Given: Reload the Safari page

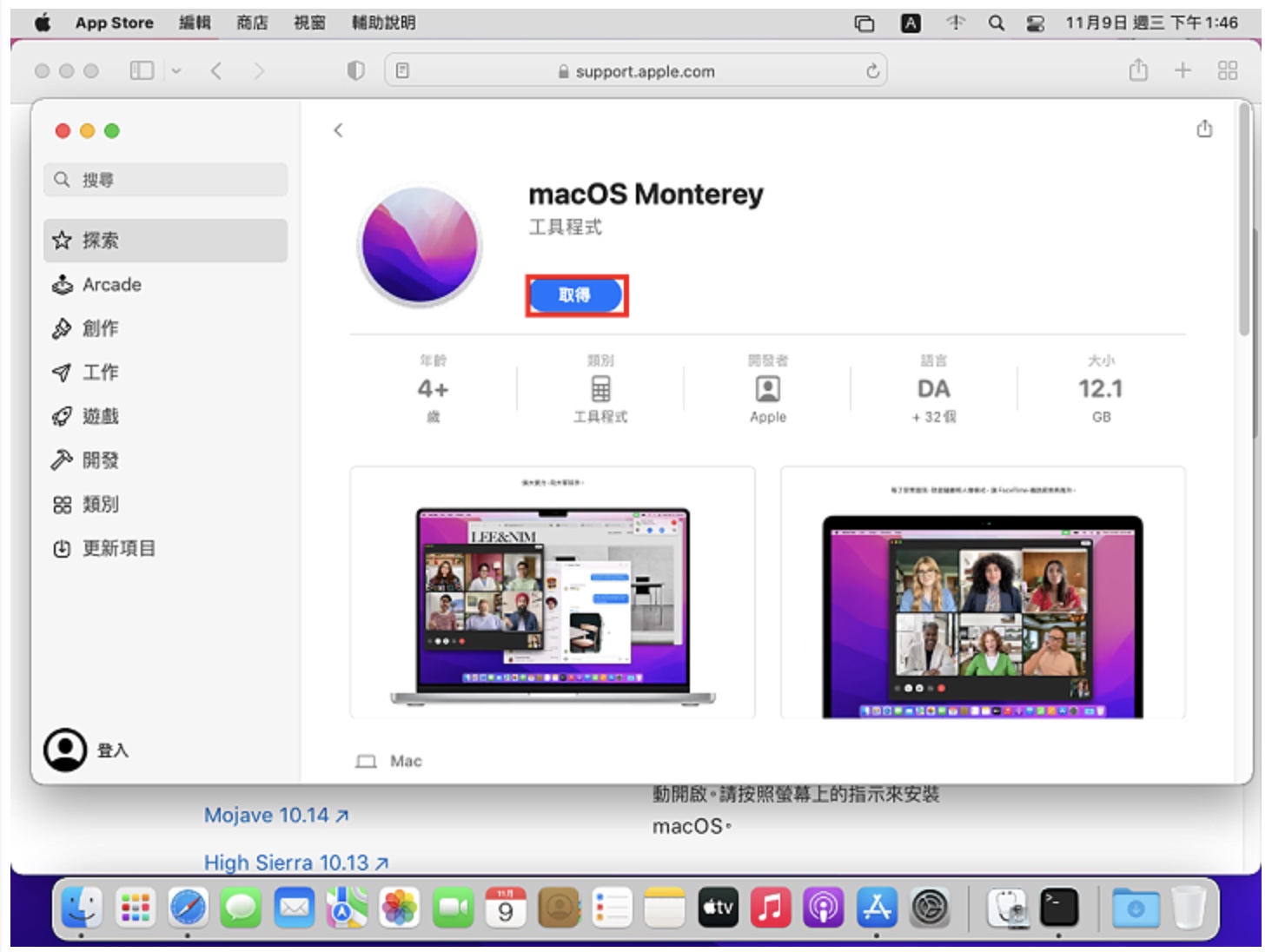Looking at the screenshot, I should coord(872,71).
